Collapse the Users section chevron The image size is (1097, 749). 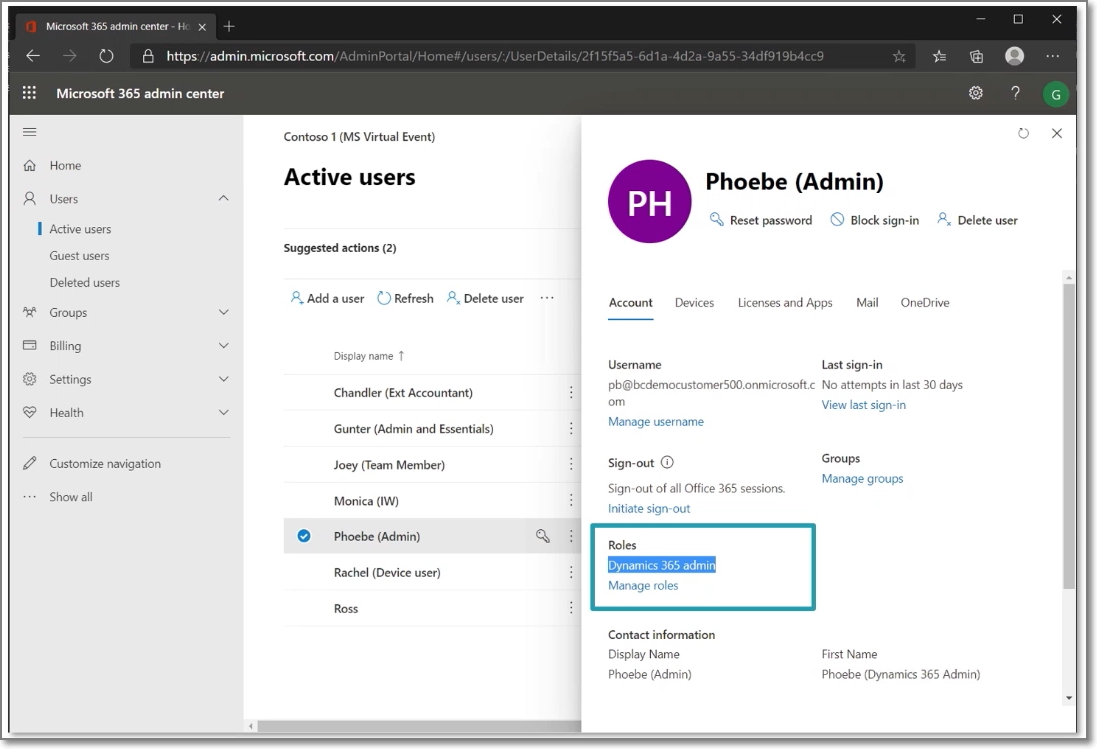click(223, 199)
